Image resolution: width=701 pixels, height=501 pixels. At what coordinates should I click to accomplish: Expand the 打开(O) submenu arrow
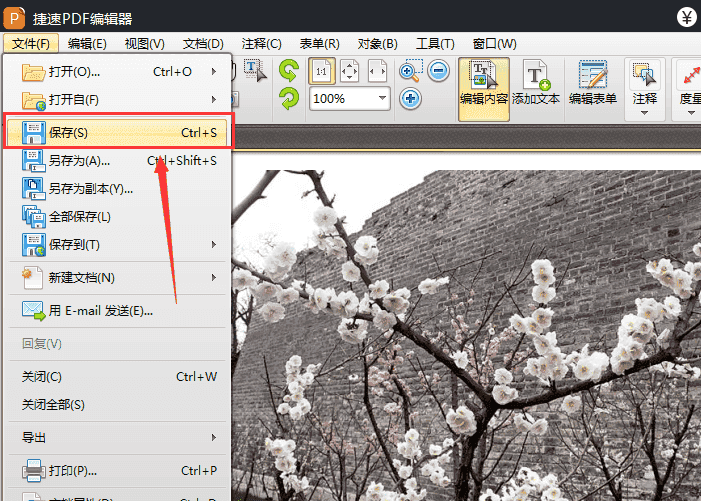click(214, 72)
